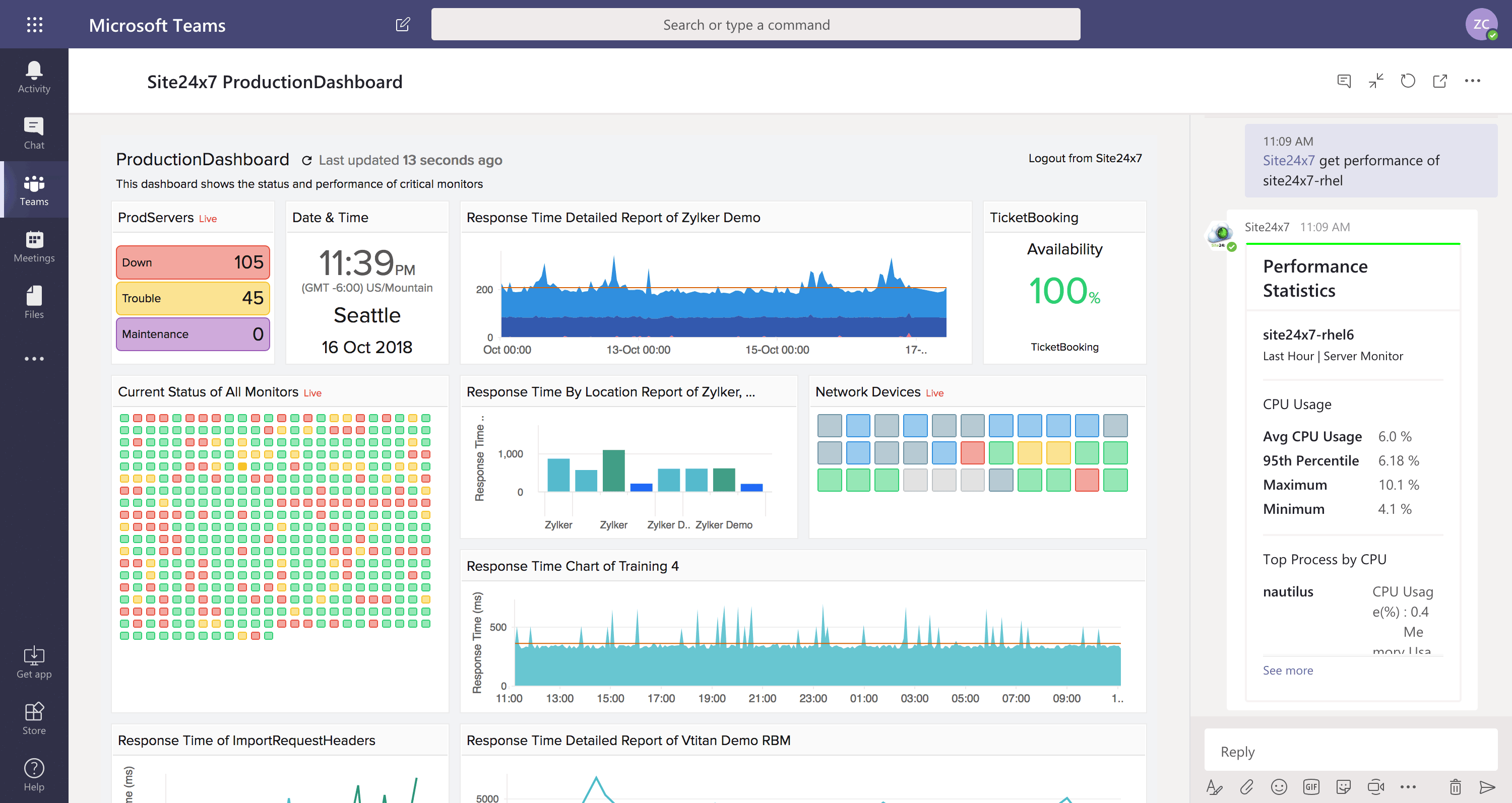1512x803 pixels.
Task: Click the red Down status tile
Action: coord(193,262)
